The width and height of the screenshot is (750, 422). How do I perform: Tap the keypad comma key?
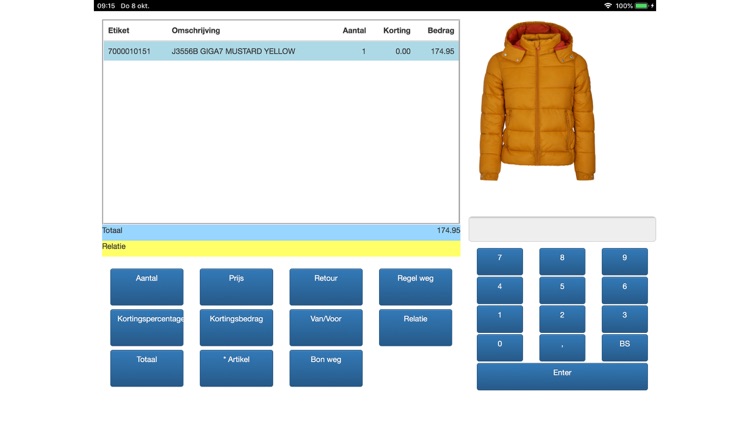(x=562, y=347)
